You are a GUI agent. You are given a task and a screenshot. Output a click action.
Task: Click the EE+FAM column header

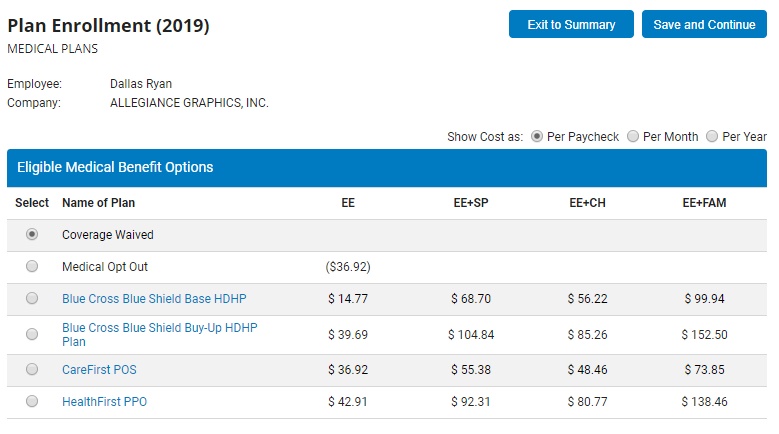tap(704, 203)
